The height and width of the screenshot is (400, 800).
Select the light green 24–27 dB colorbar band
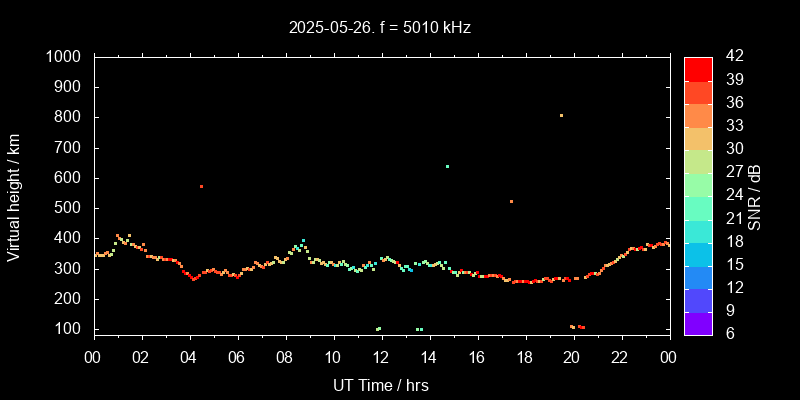[x=698, y=183]
